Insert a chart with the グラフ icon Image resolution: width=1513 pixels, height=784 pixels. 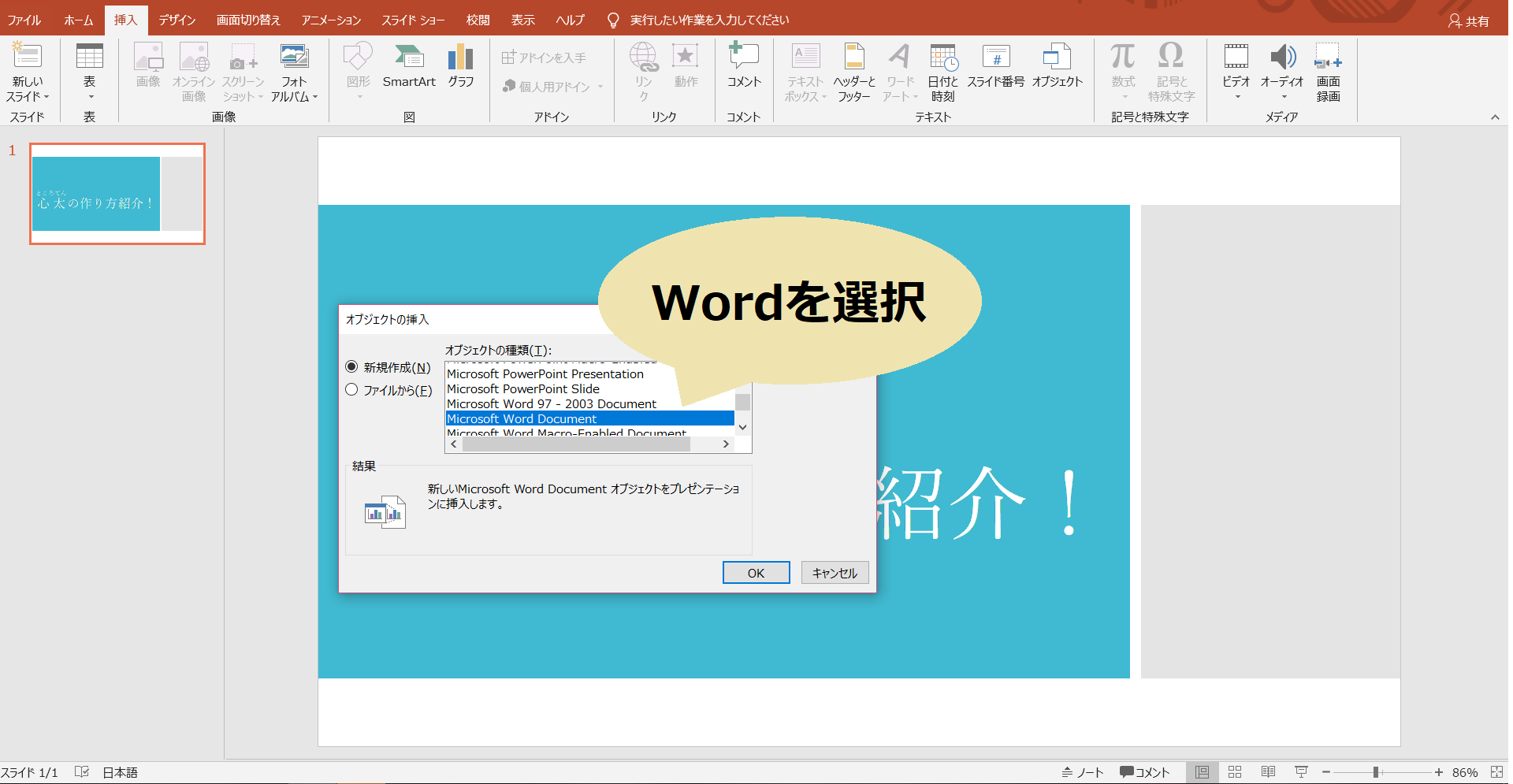click(460, 71)
